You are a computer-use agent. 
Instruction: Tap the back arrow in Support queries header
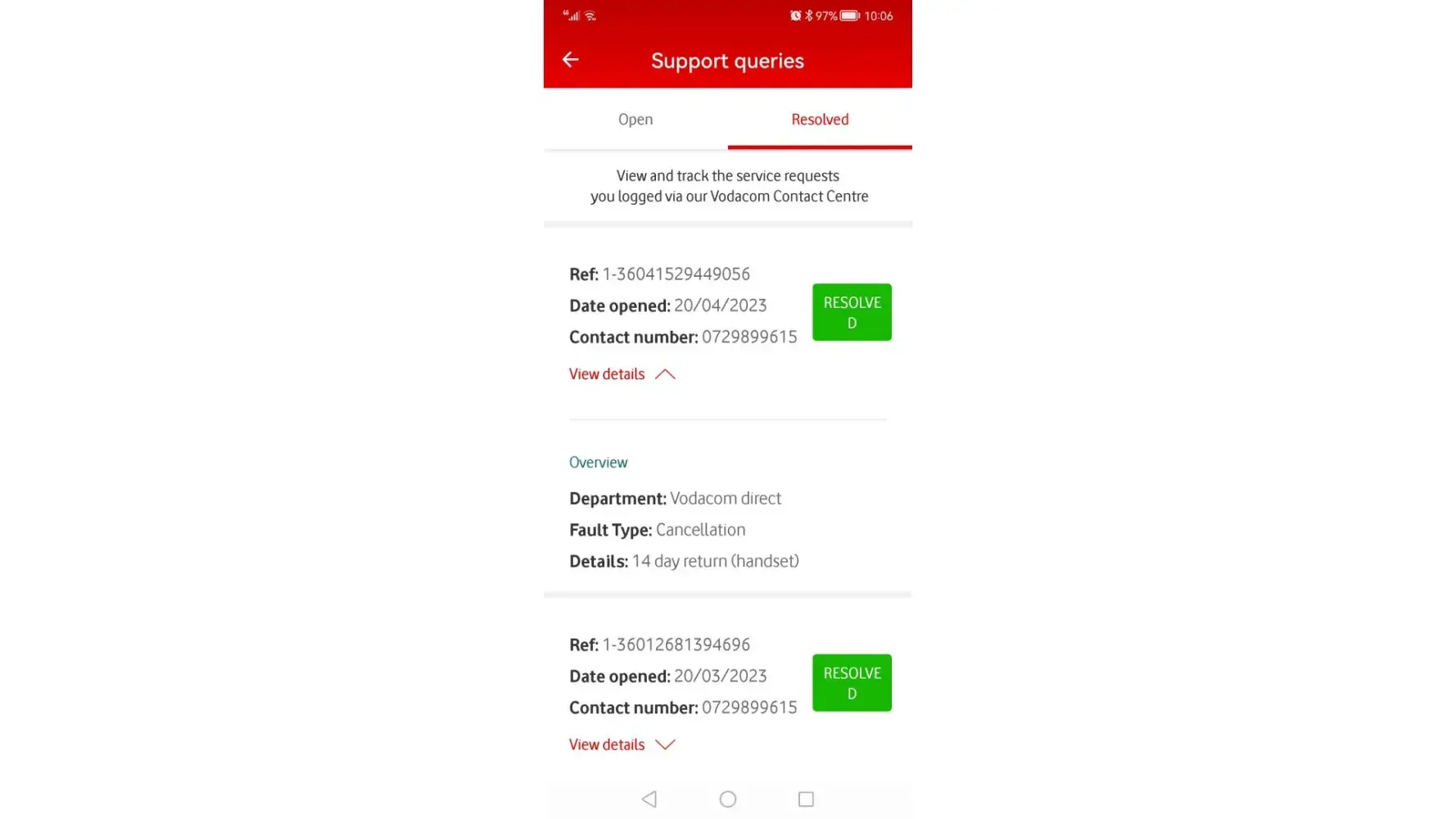[571, 60]
